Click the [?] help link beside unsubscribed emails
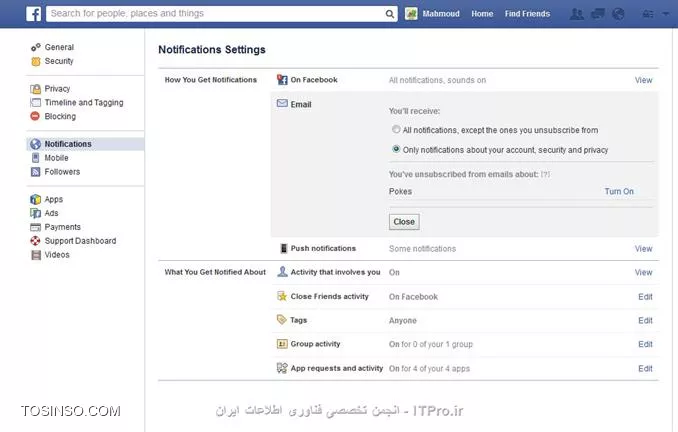 click(545, 174)
